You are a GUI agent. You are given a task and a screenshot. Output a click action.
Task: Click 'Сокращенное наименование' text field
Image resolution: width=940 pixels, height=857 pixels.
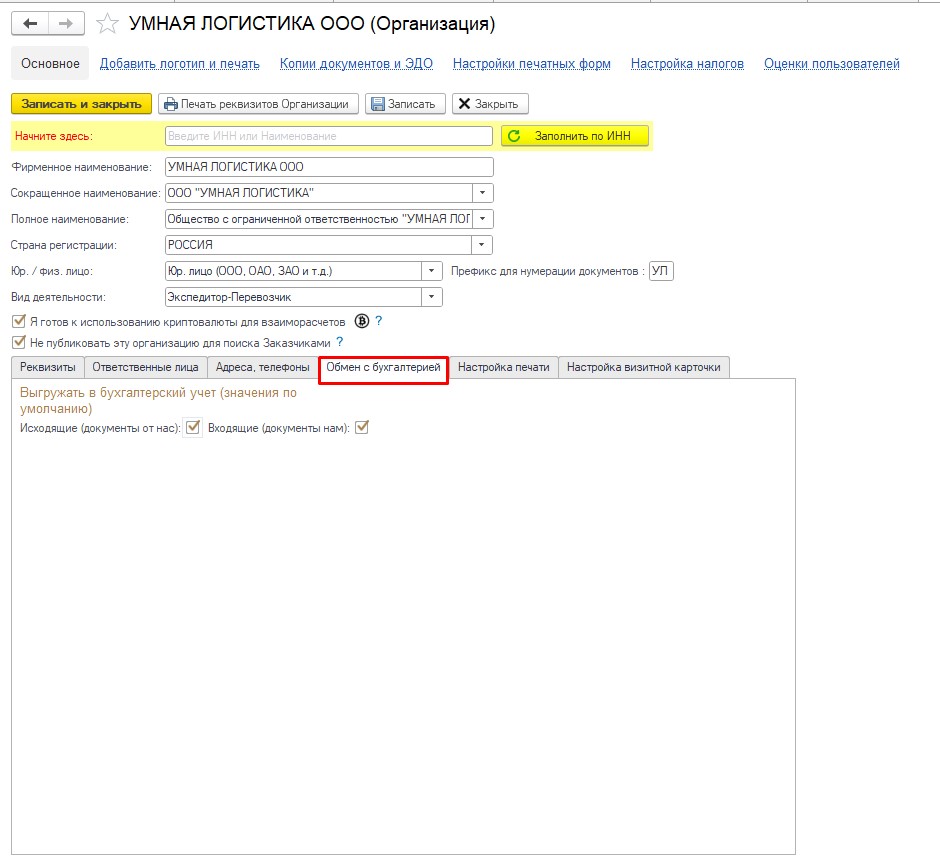click(319, 193)
